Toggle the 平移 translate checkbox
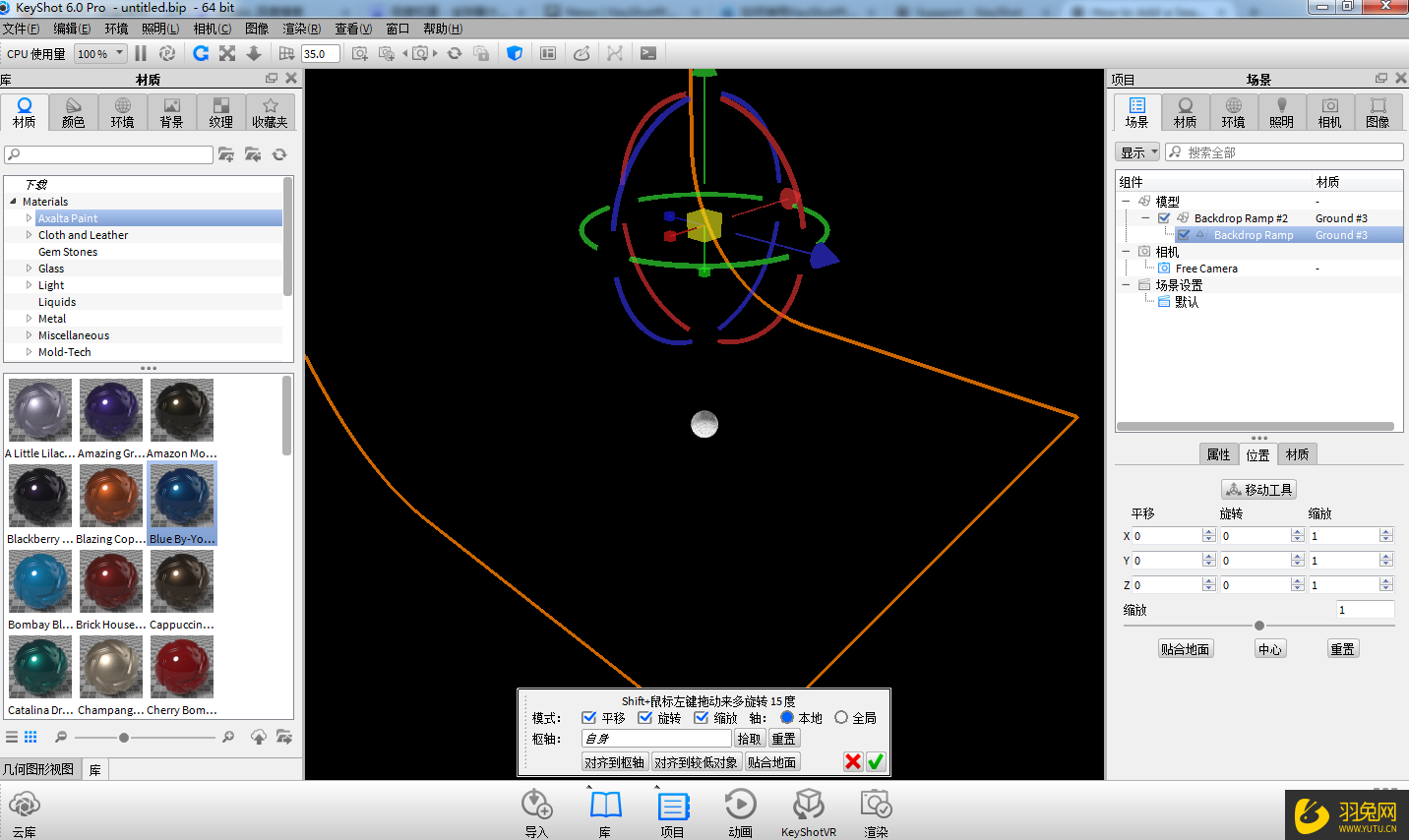Viewport: 1409px width, 840px height. pyautogui.click(x=589, y=718)
